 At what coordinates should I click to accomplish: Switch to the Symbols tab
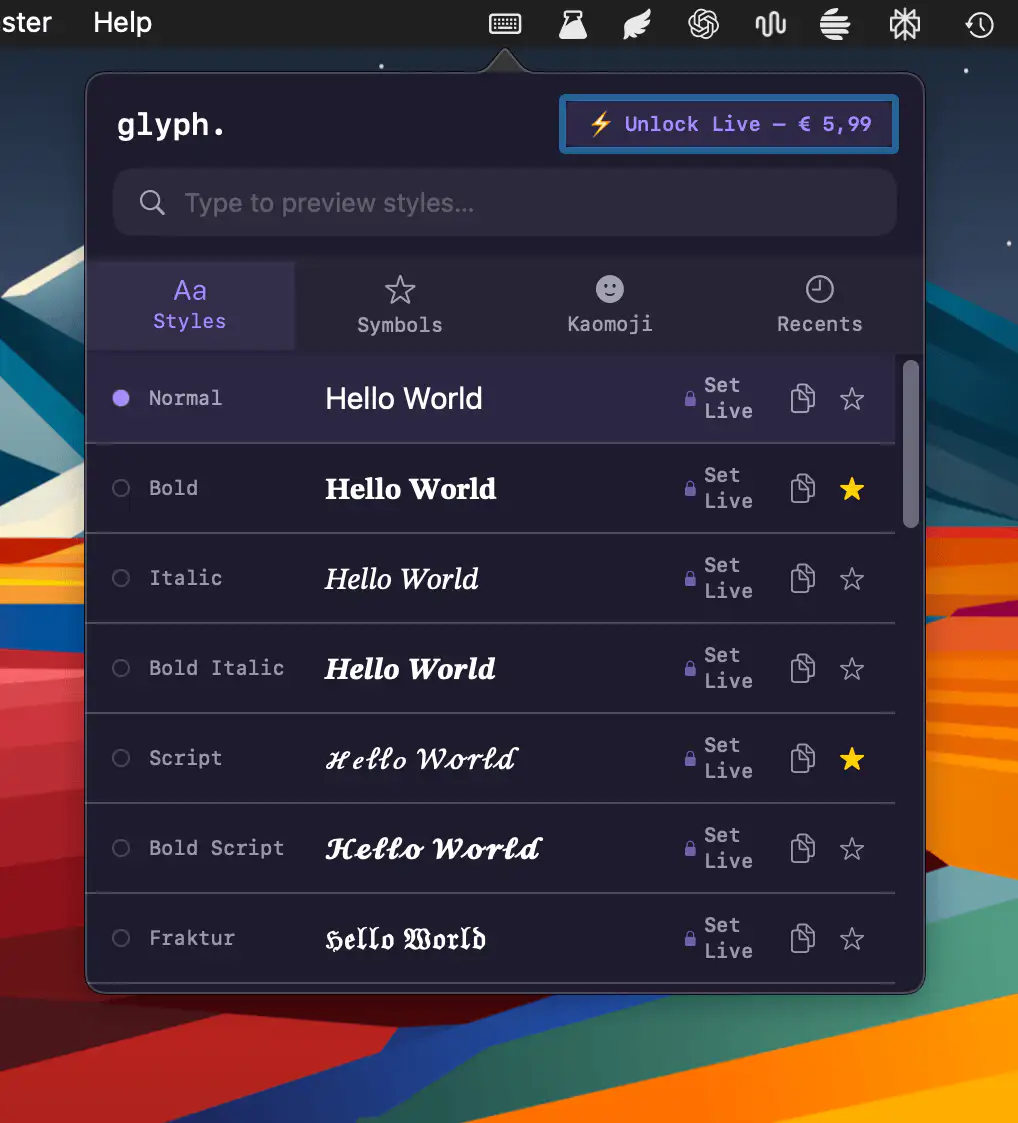coord(399,305)
